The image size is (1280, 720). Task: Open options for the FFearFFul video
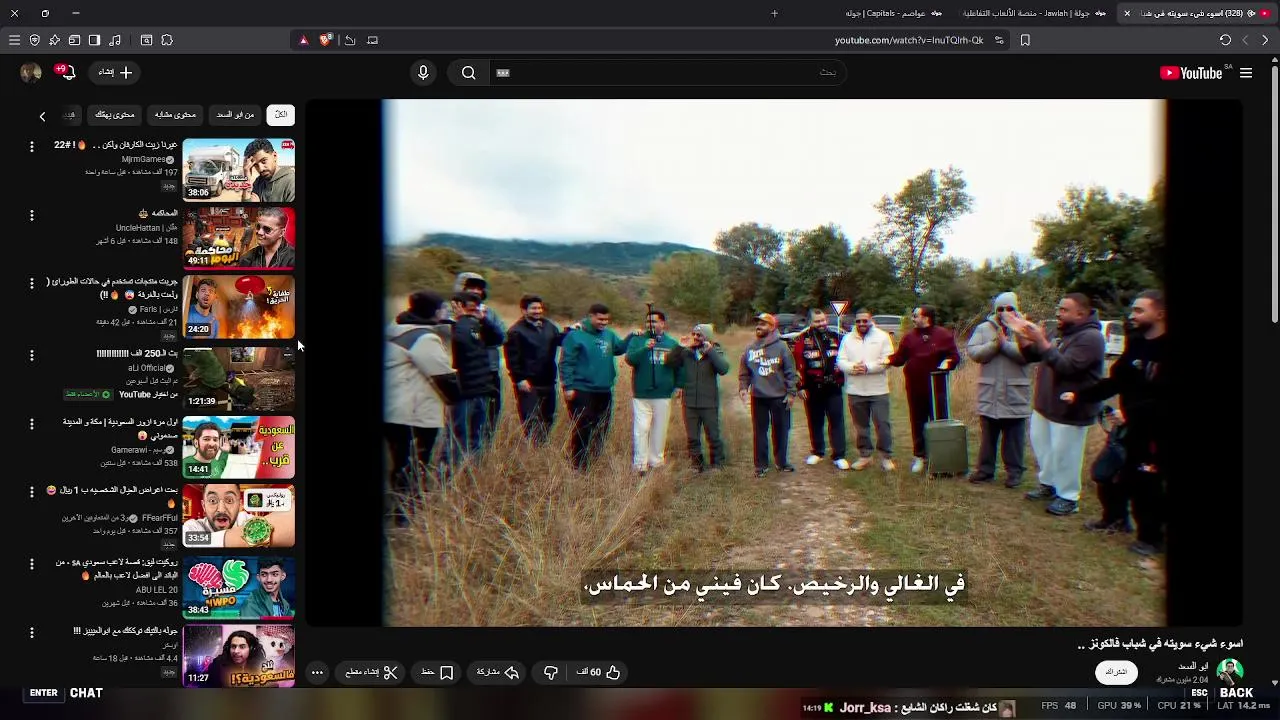click(31, 492)
